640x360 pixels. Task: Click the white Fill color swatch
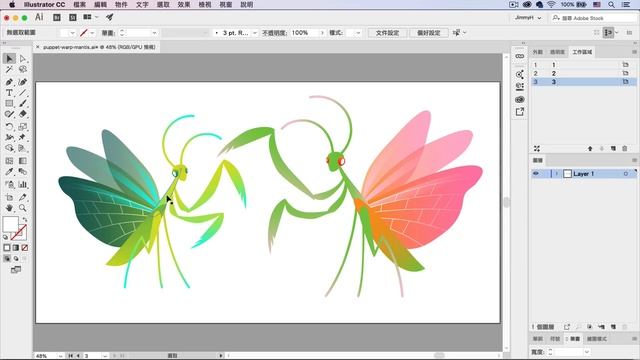point(11,224)
